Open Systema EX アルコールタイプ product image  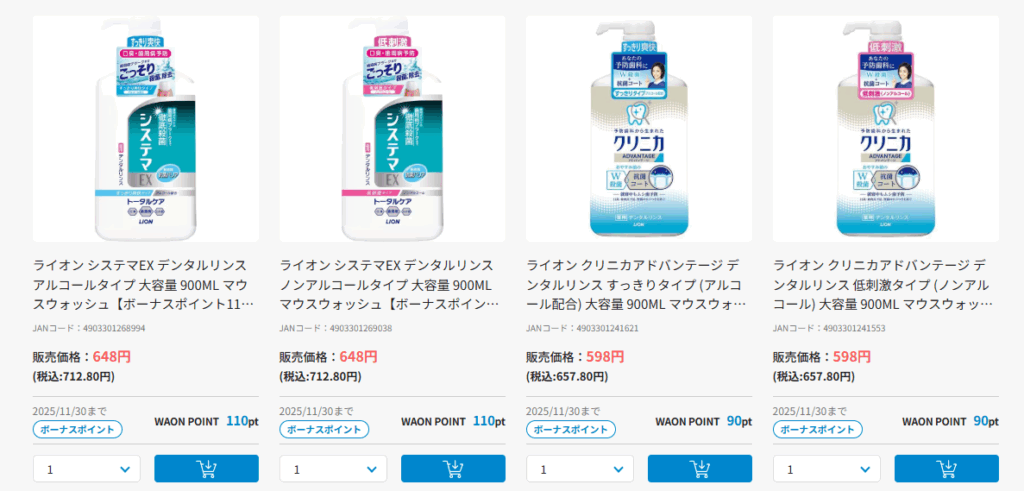146,129
